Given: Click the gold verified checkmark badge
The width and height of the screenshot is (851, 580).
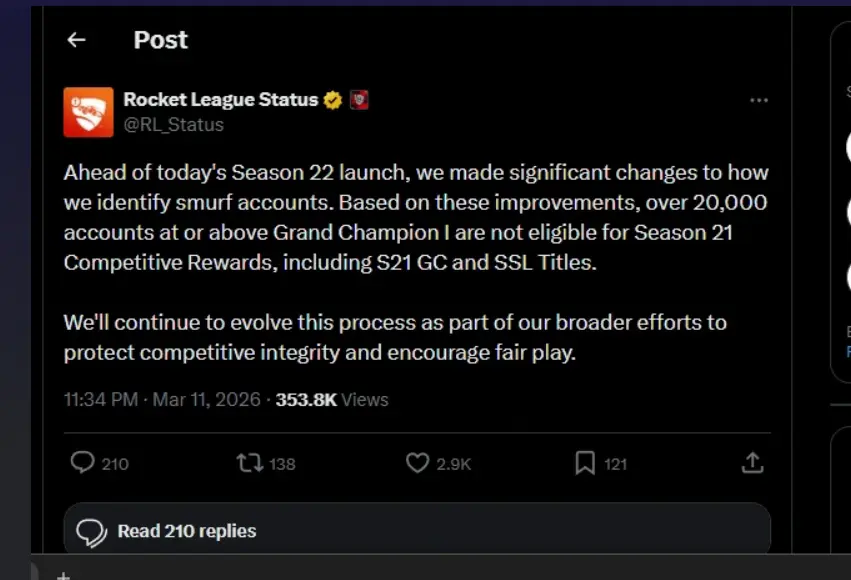Looking at the screenshot, I should pyautogui.click(x=333, y=100).
